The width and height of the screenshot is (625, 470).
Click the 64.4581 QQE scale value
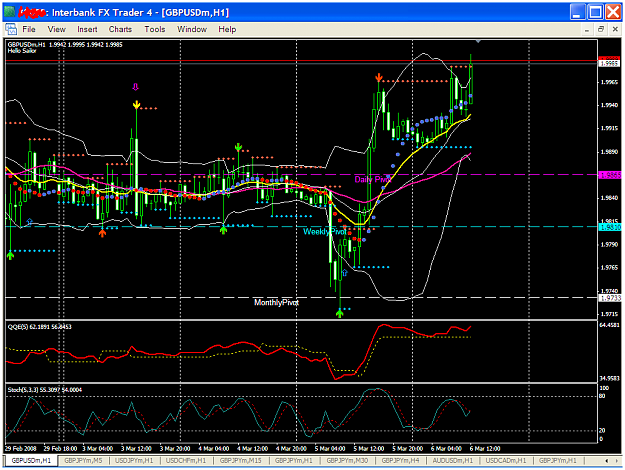point(610,325)
